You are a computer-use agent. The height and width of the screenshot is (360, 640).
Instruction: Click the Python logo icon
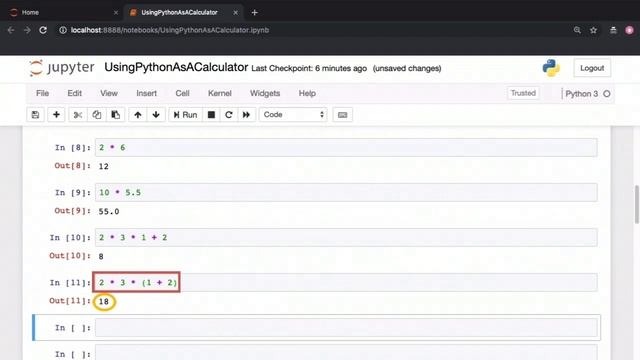pos(551,68)
